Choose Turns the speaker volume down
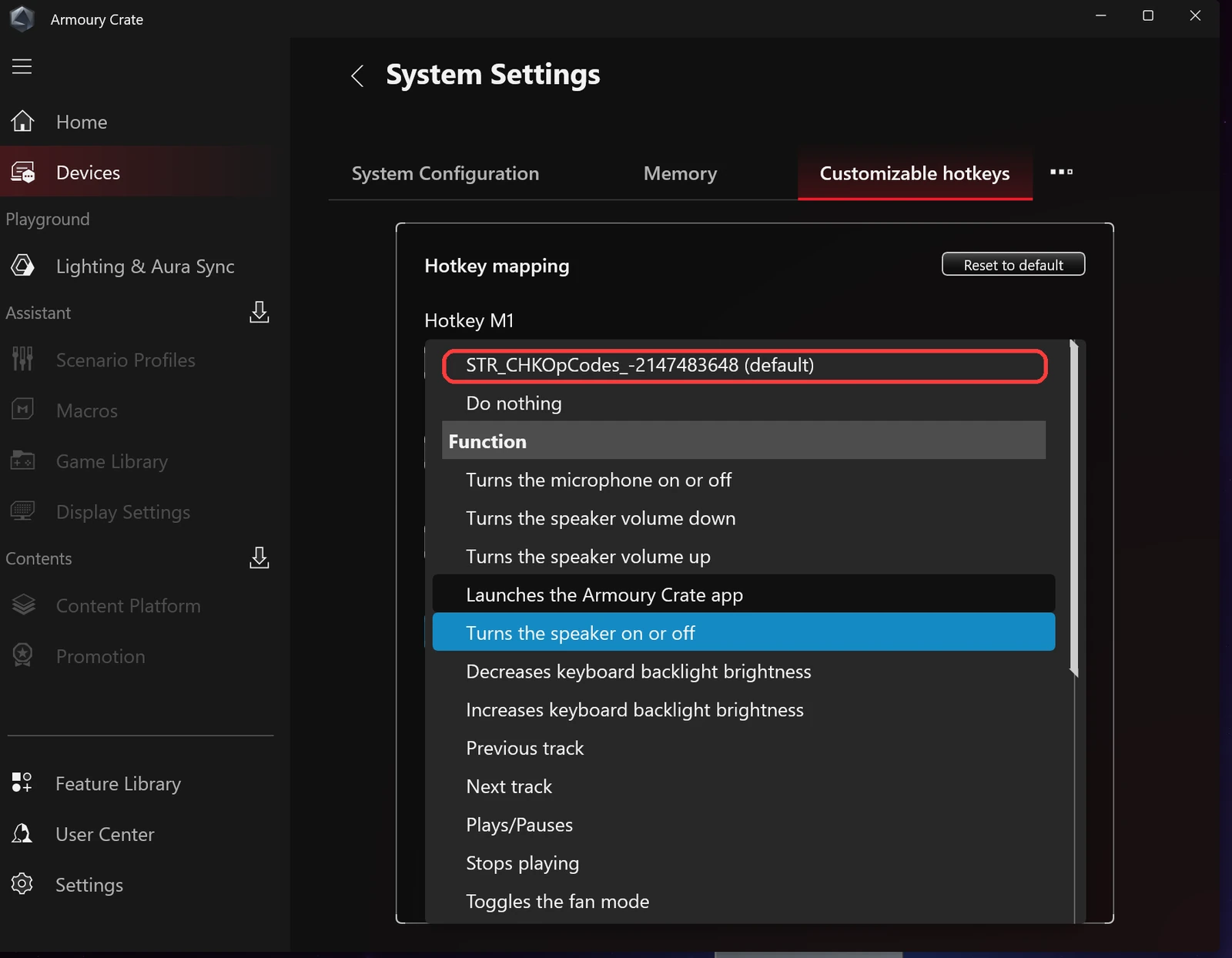Viewport: 1232px width, 958px height. point(744,518)
